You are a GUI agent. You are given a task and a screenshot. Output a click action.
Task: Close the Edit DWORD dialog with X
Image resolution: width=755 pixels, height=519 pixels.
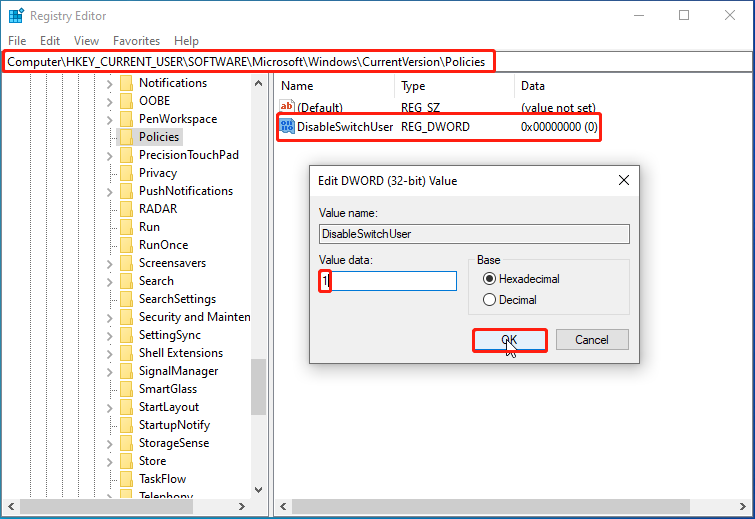click(x=624, y=180)
